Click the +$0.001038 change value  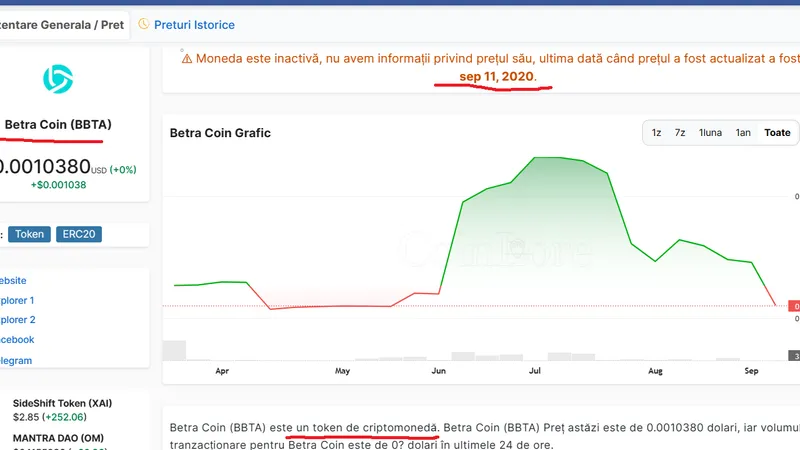pos(58,185)
